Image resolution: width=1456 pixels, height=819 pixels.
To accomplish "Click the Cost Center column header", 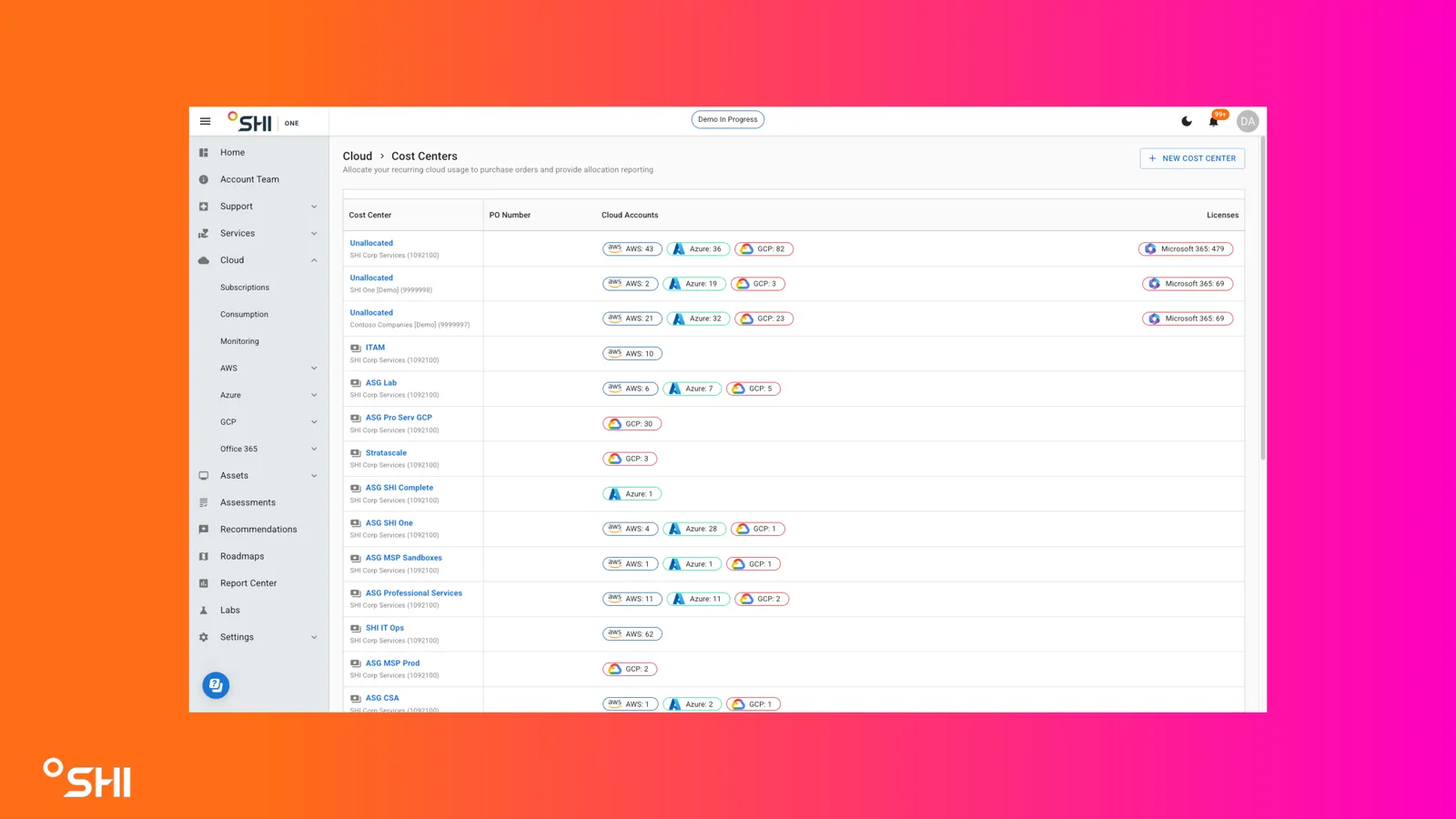I will coord(370,216).
